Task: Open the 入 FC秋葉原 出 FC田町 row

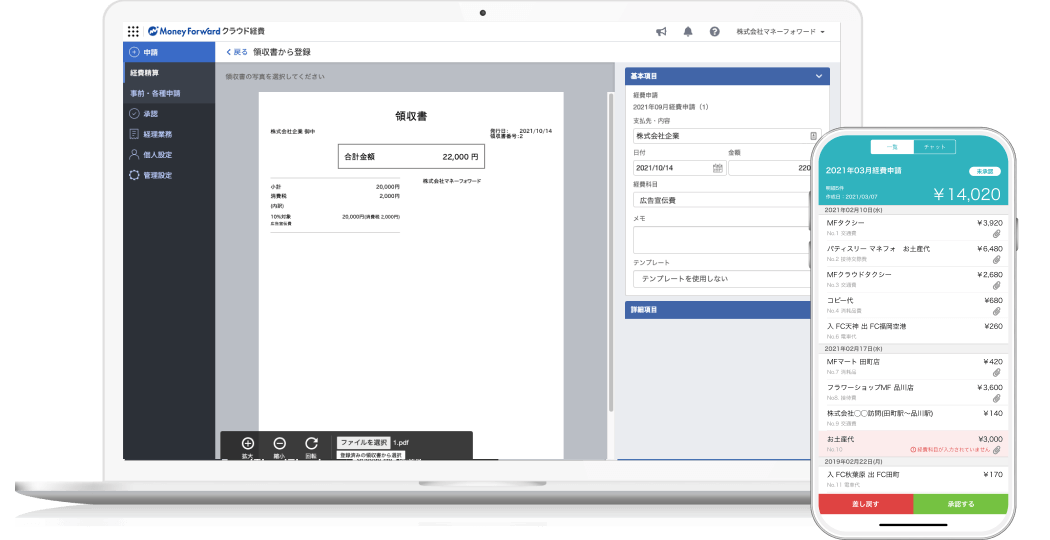Action: pos(914,479)
